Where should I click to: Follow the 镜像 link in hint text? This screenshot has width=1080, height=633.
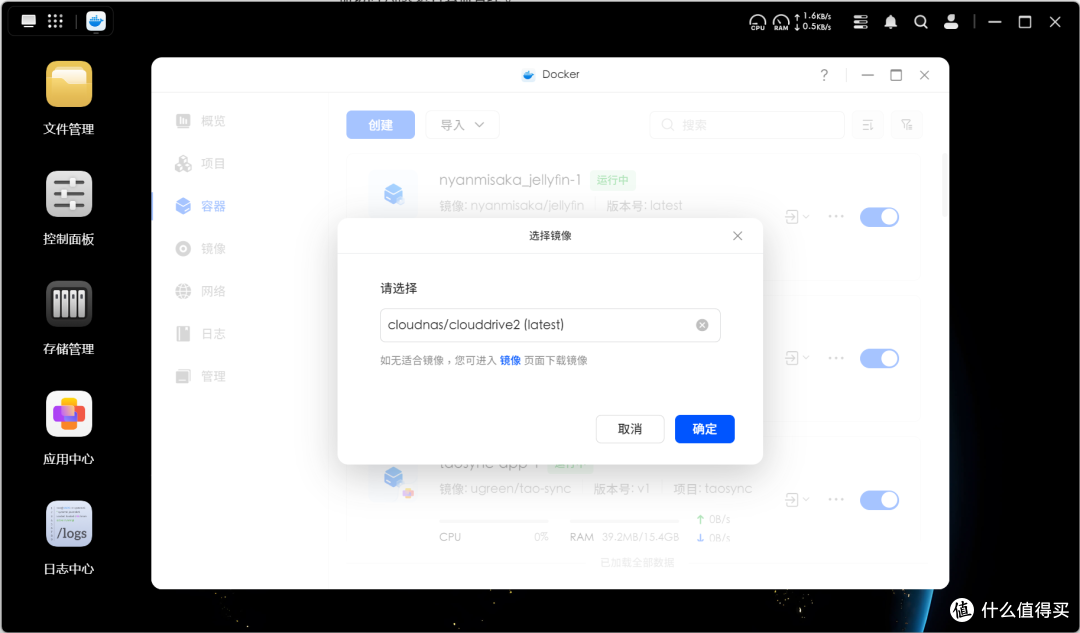[x=510, y=360]
